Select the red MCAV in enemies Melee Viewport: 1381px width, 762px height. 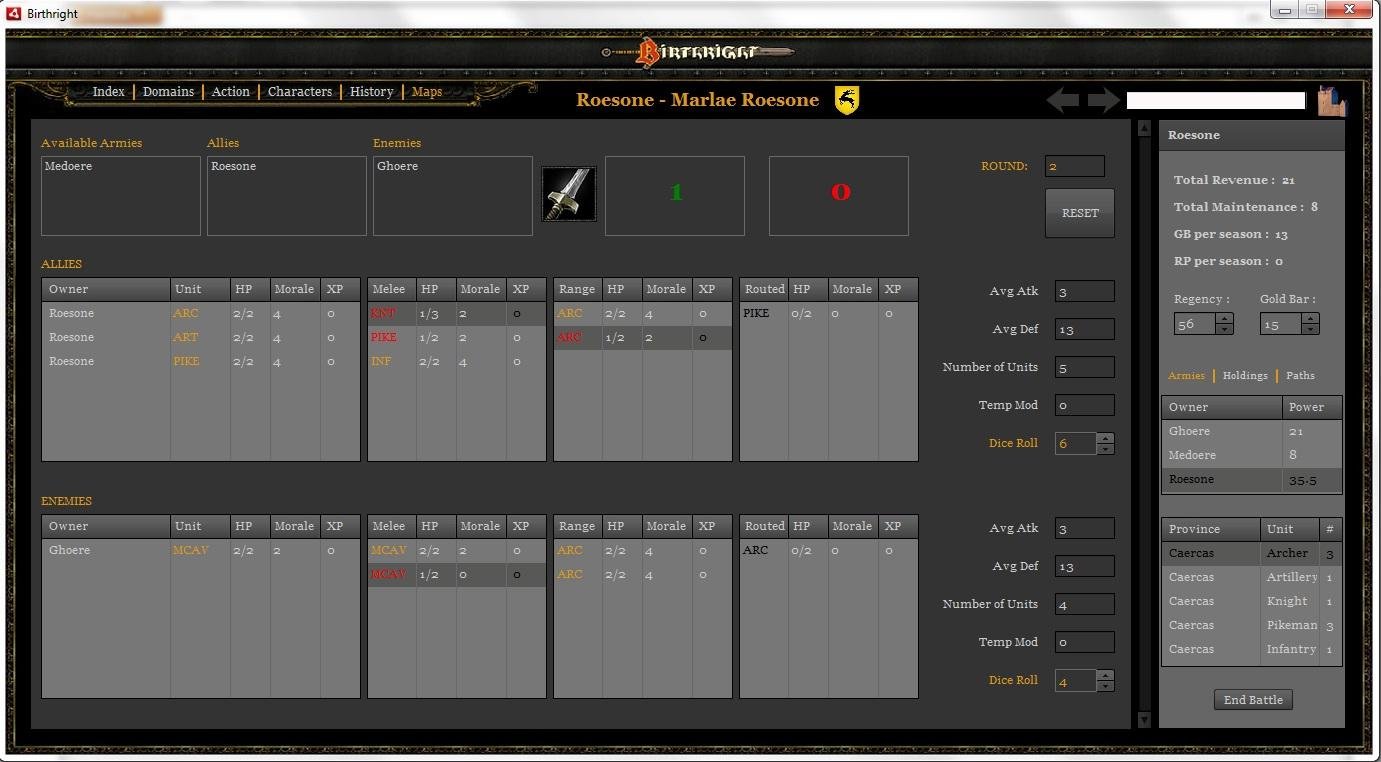click(x=457, y=574)
